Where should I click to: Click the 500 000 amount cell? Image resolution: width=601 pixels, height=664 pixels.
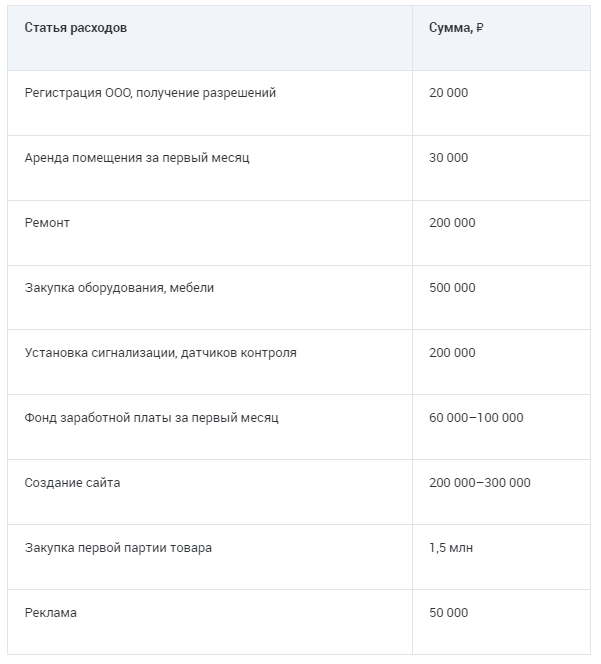click(452, 288)
